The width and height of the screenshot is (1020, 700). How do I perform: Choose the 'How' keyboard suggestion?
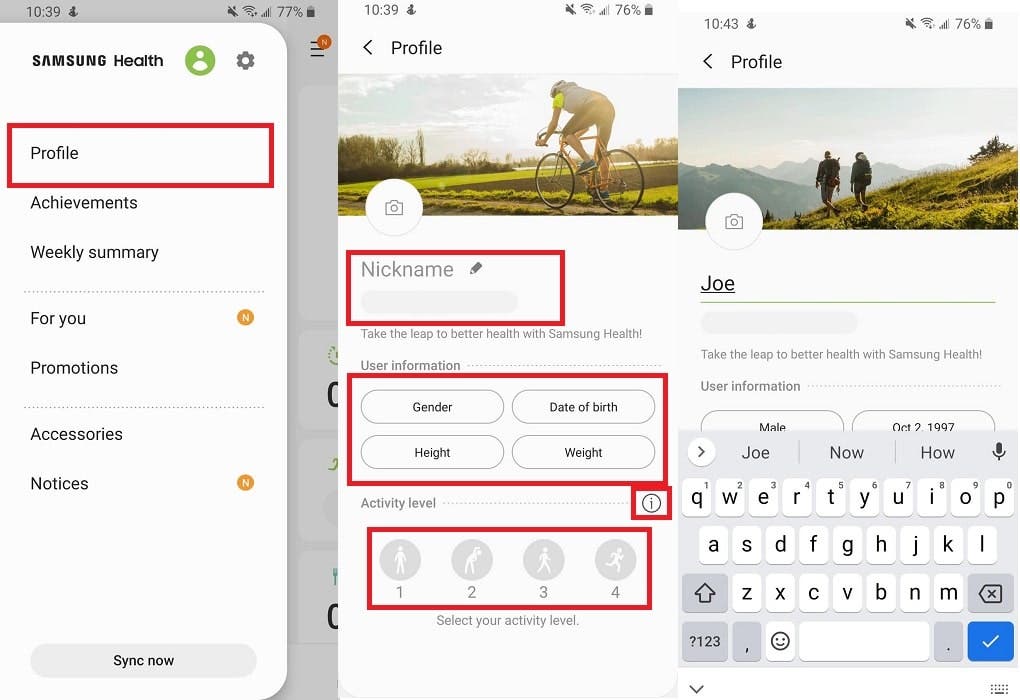937,452
